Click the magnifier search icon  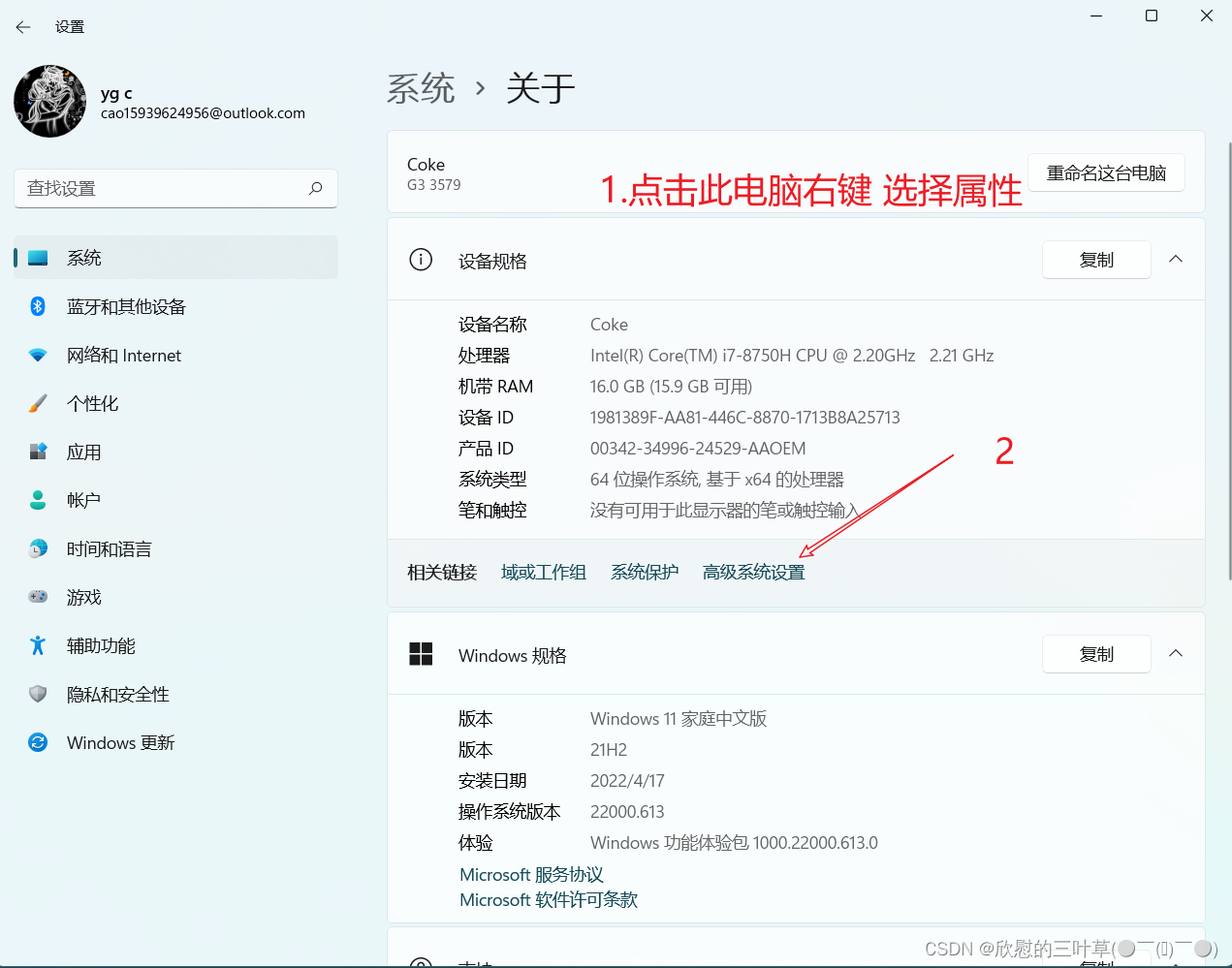315,188
